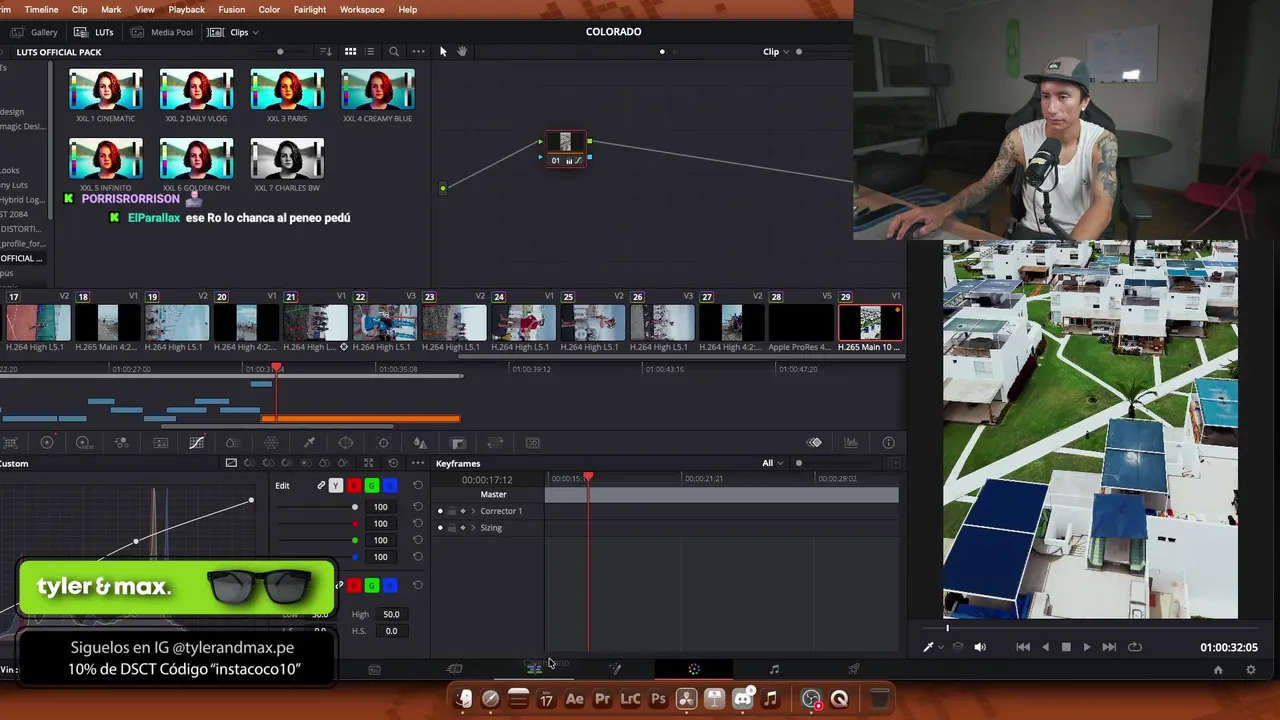Select the XXL 1 CINEMATIC LUT thumbnail
The width and height of the screenshot is (1280, 720).
(106, 89)
